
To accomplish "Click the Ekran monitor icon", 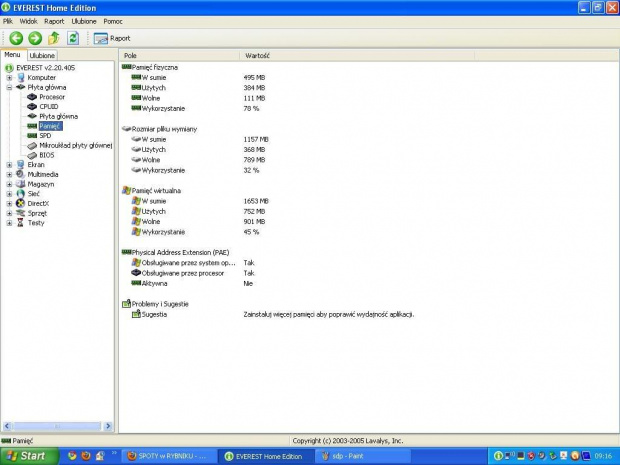I will (21, 164).
